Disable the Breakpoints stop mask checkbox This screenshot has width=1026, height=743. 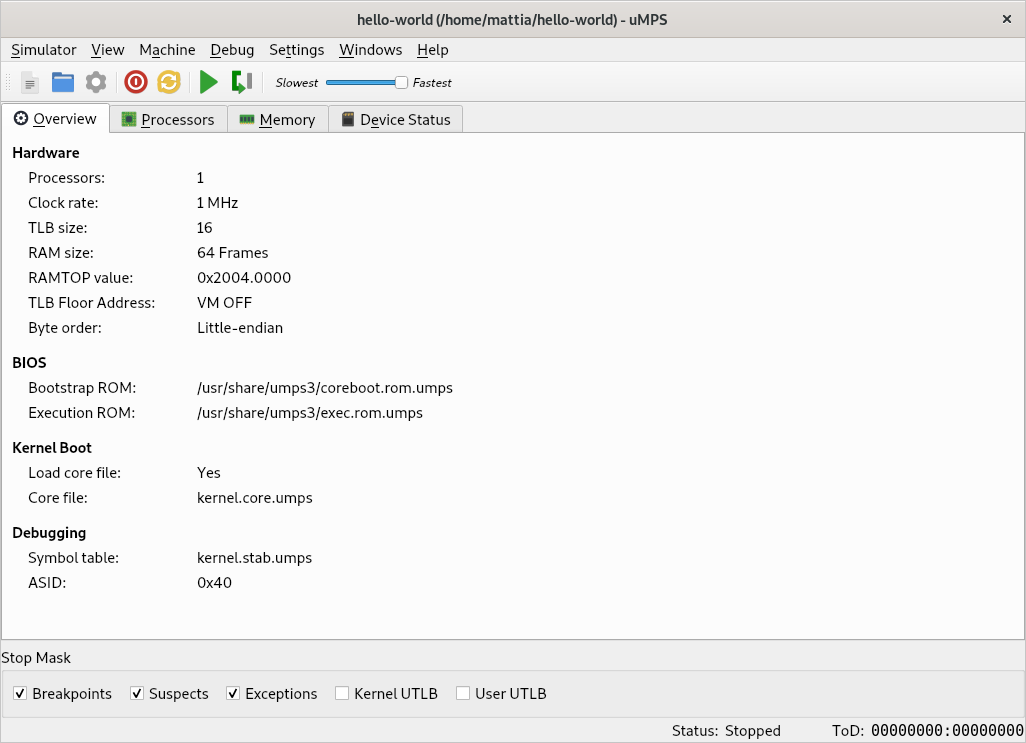(20, 694)
